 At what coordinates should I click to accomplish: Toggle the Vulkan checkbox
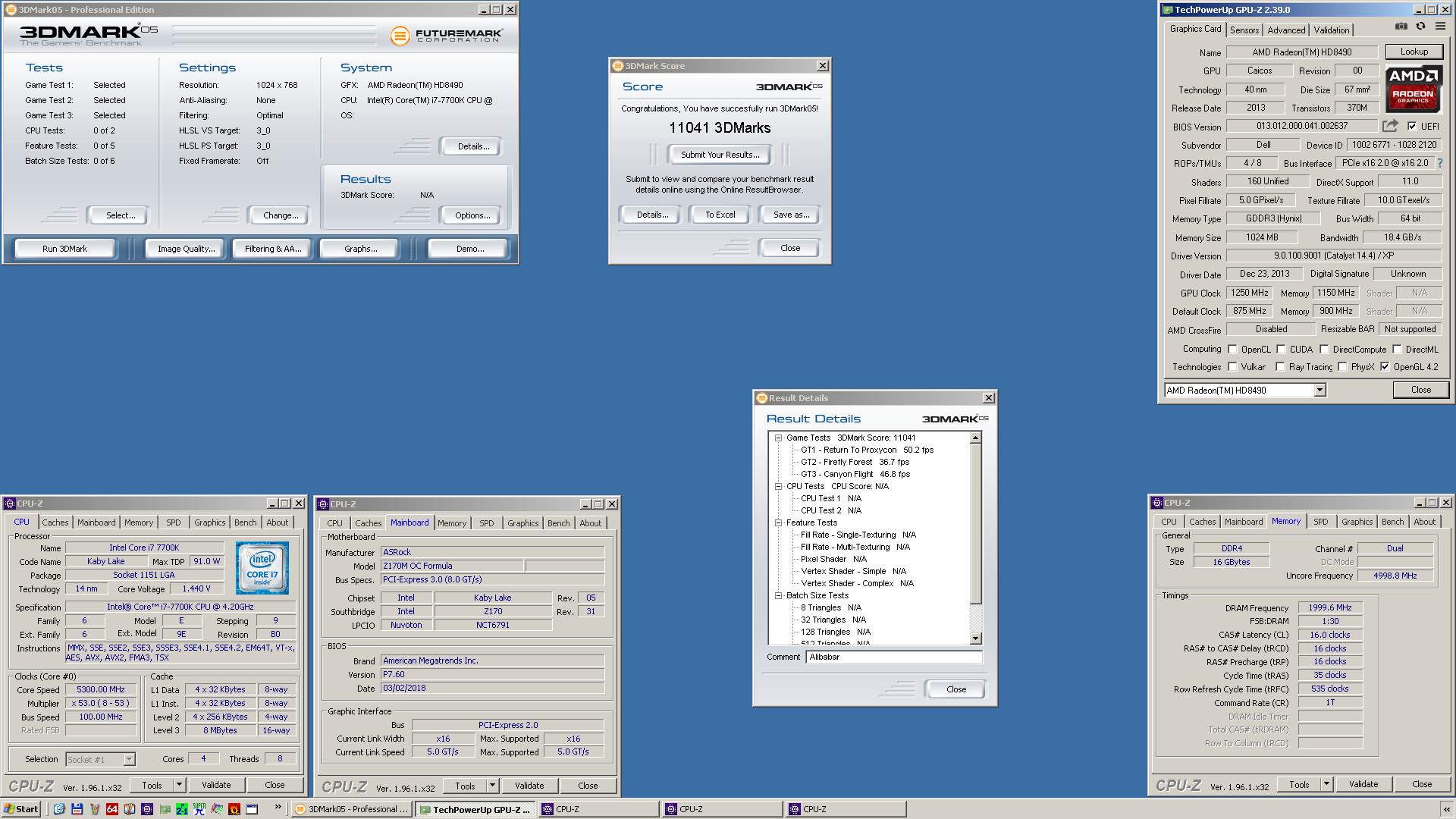pyautogui.click(x=1232, y=367)
